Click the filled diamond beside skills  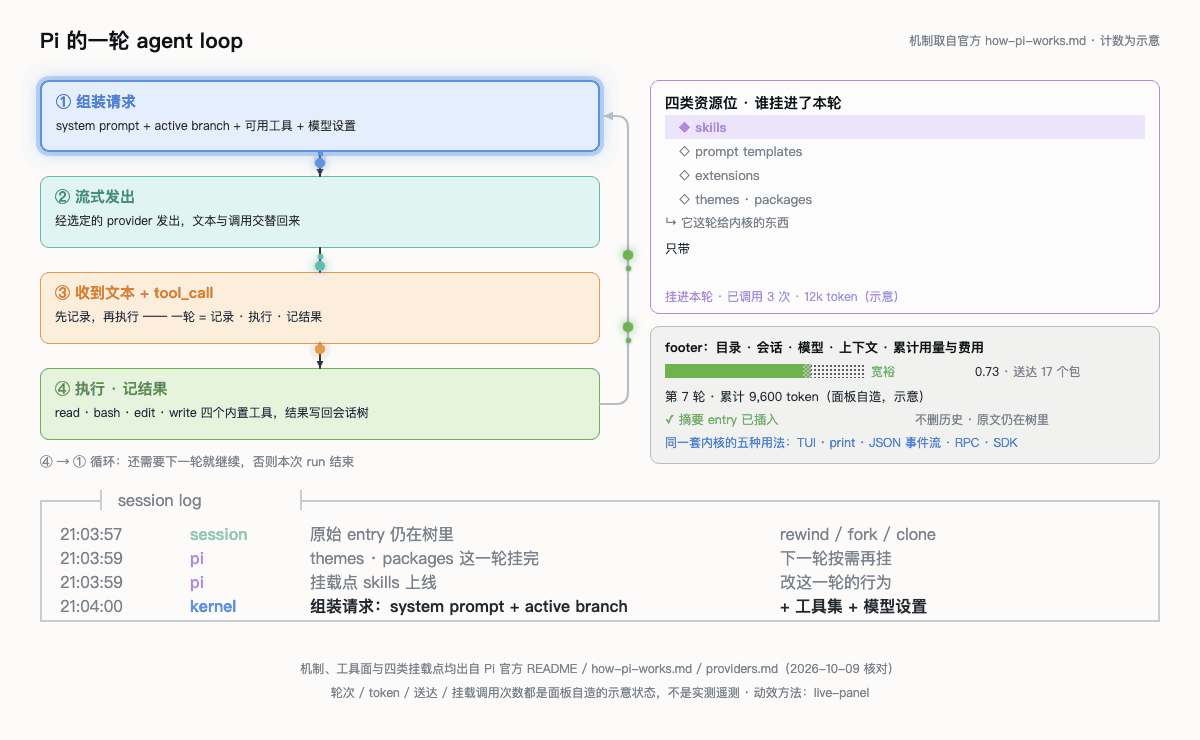pyautogui.click(x=684, y=127)
